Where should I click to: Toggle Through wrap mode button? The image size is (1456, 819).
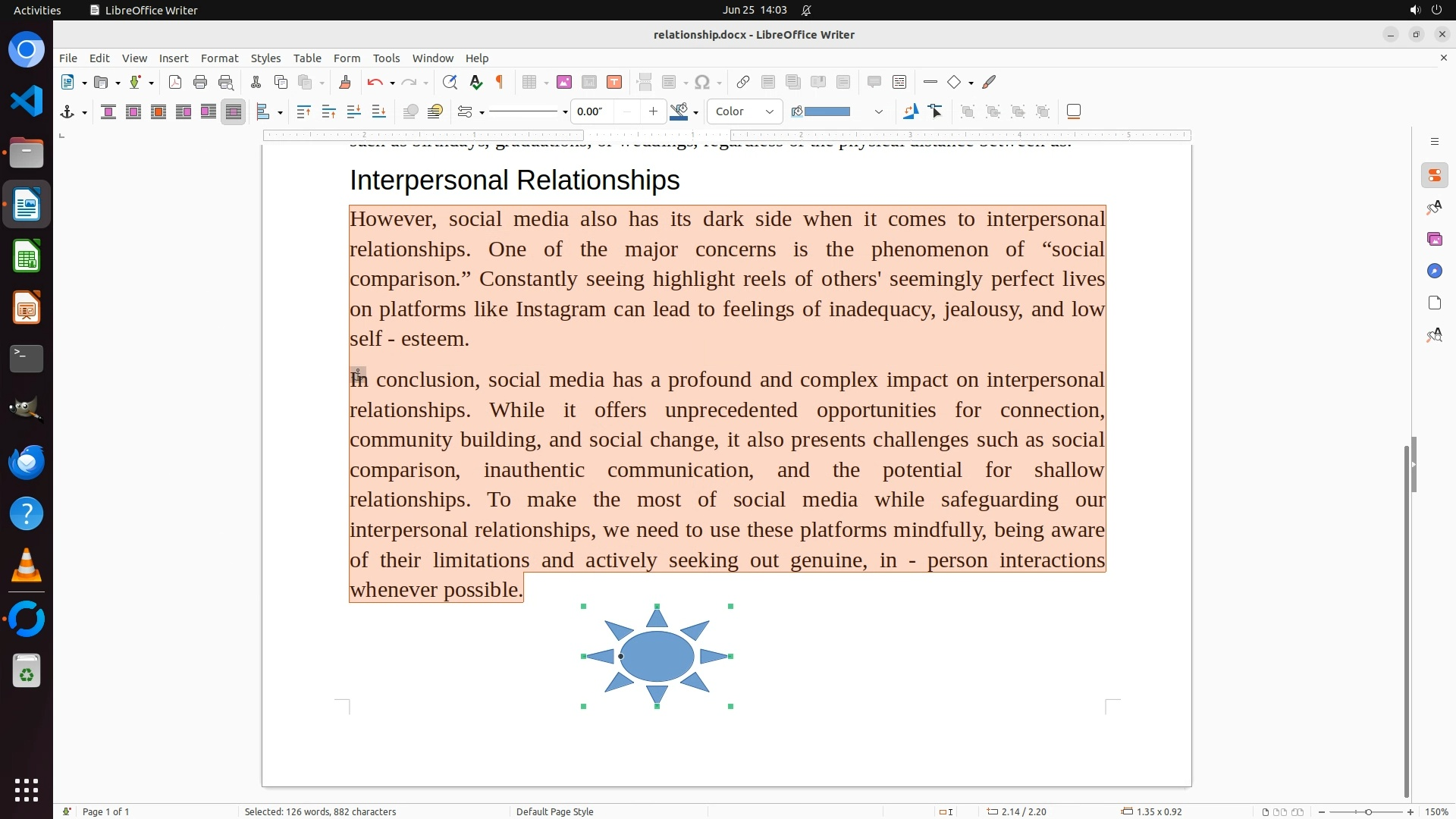[x=234, y=112]
